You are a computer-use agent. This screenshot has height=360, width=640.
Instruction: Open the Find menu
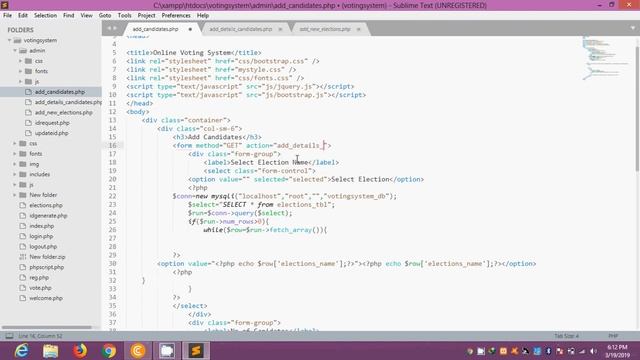point(69,16)
